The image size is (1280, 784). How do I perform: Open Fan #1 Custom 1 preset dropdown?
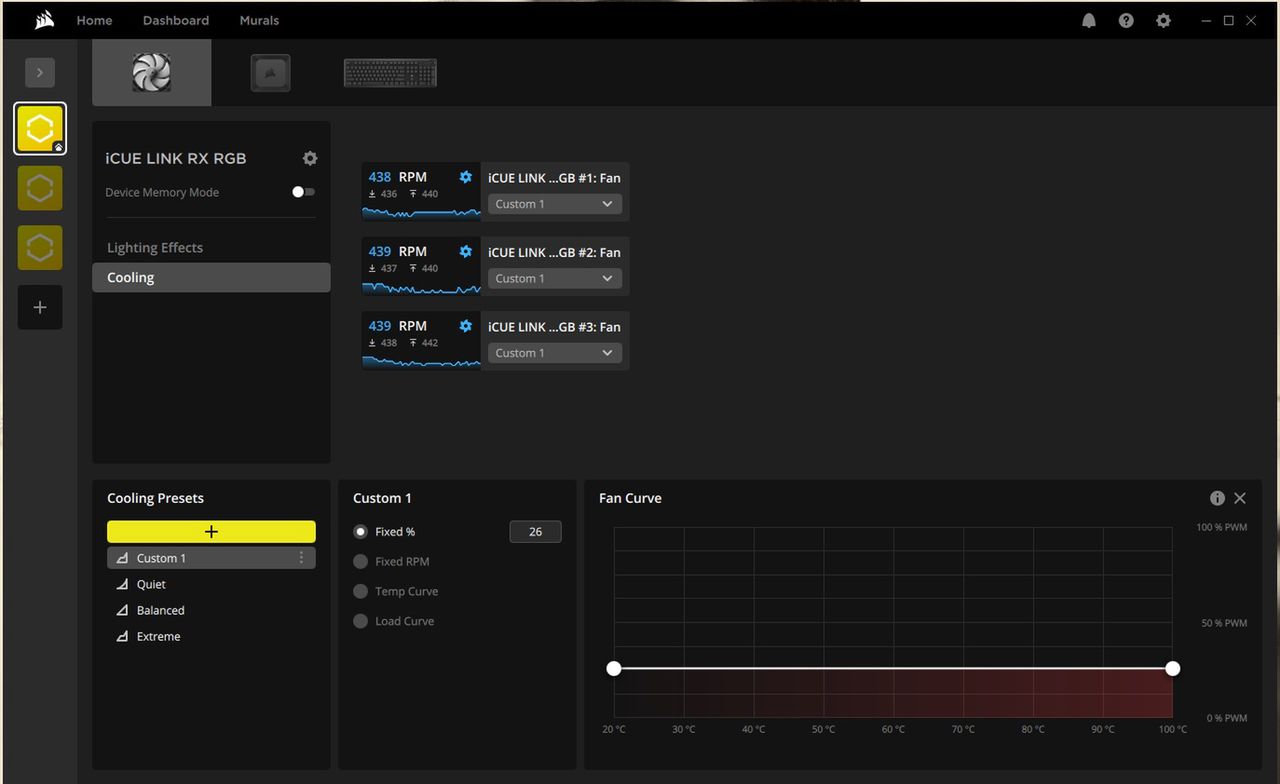coord(555,204)
